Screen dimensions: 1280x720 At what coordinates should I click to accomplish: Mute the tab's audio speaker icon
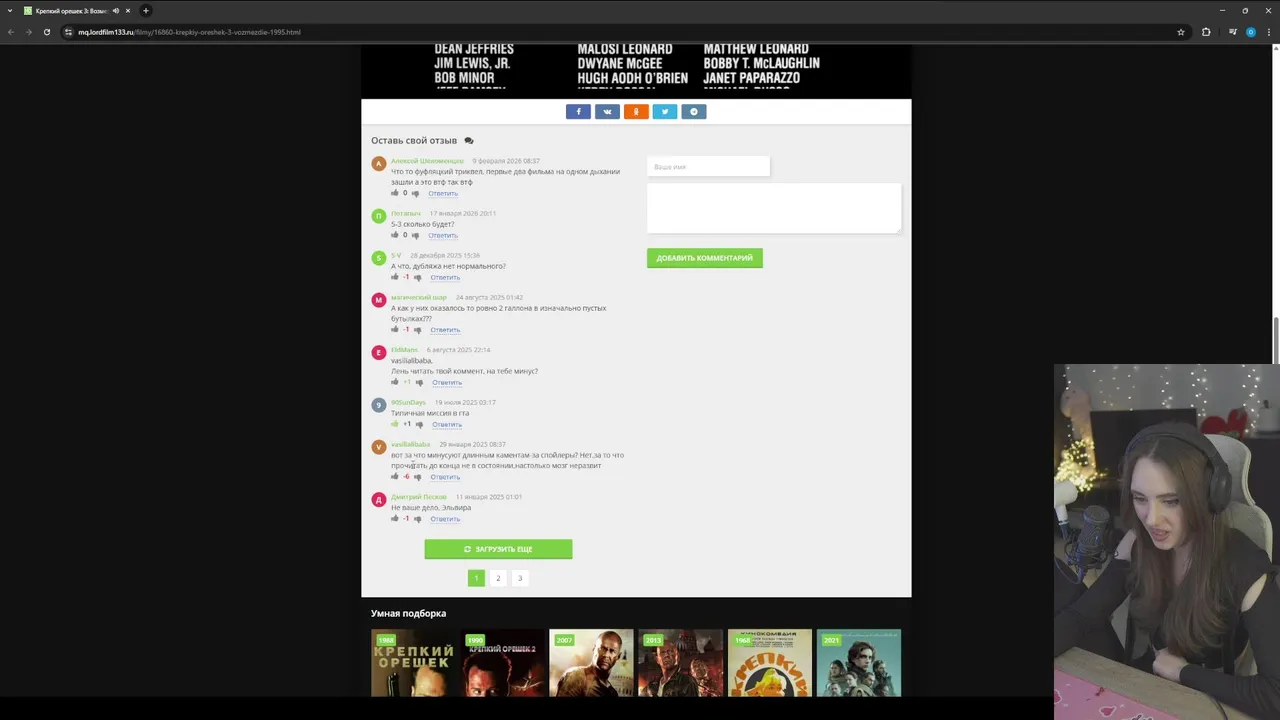116,10
